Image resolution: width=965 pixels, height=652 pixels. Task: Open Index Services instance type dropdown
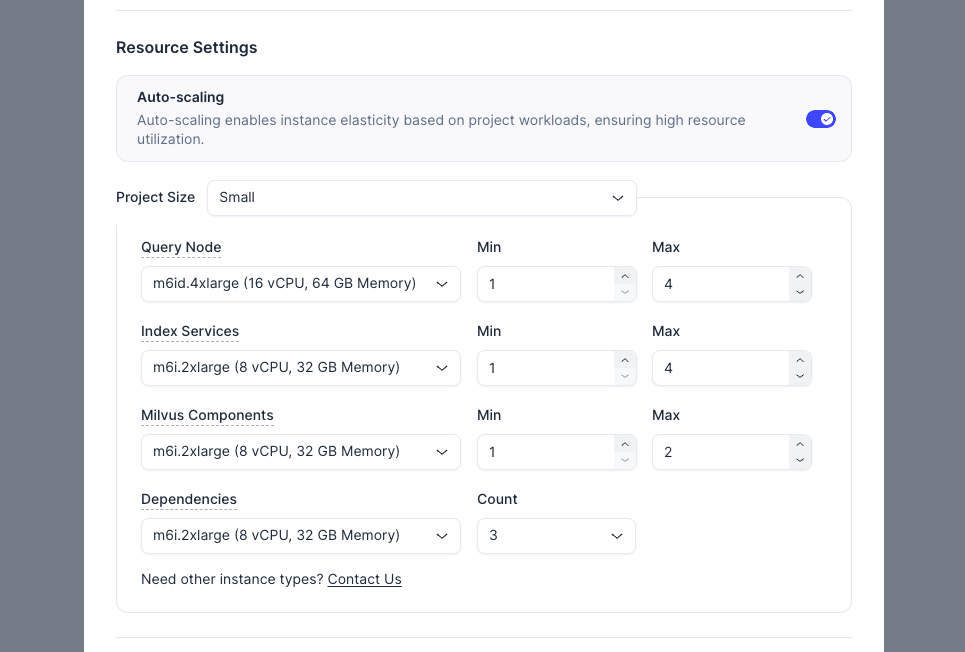300,368
